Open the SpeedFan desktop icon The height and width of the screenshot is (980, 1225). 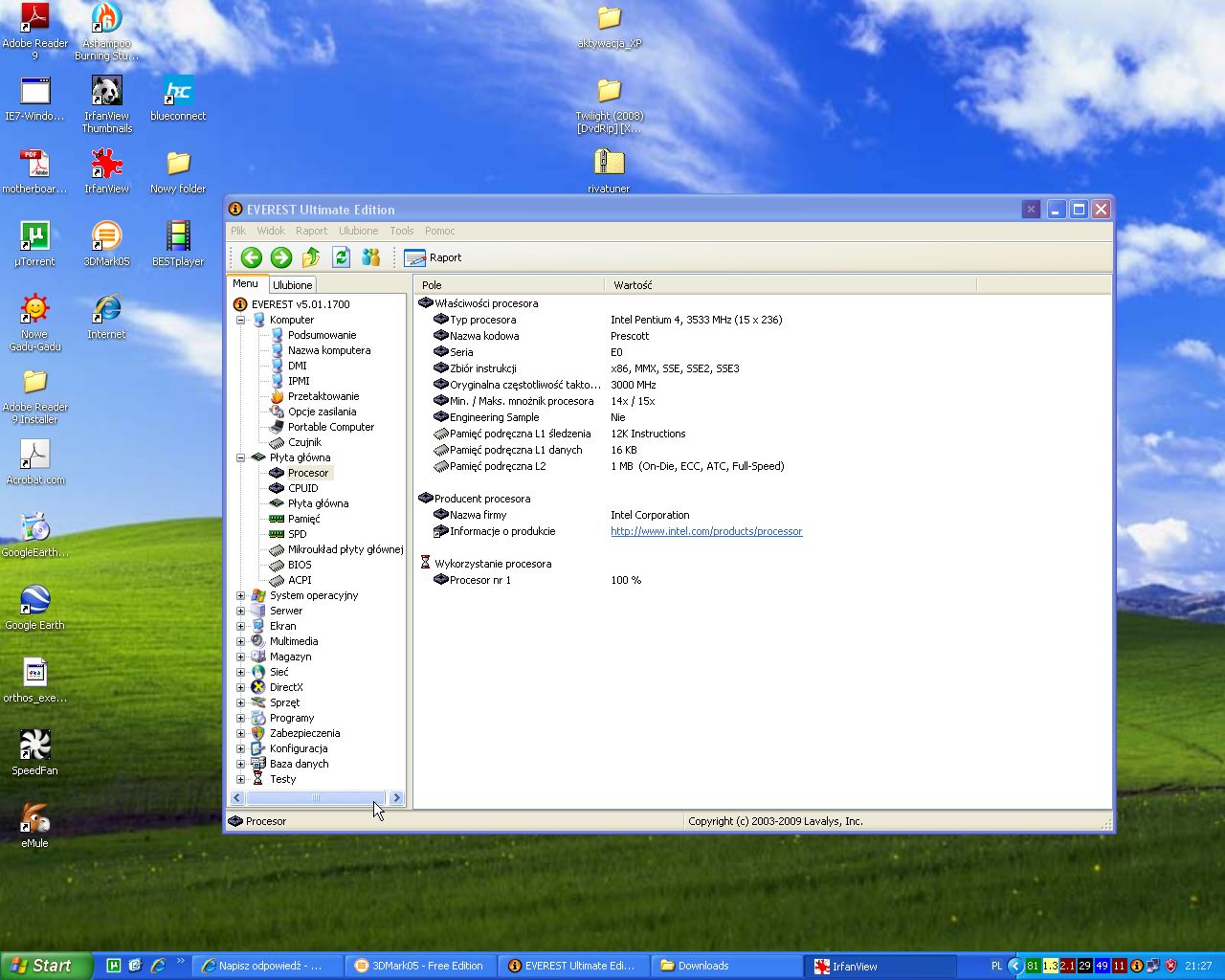pyautogui.click(x=34, y=746)
